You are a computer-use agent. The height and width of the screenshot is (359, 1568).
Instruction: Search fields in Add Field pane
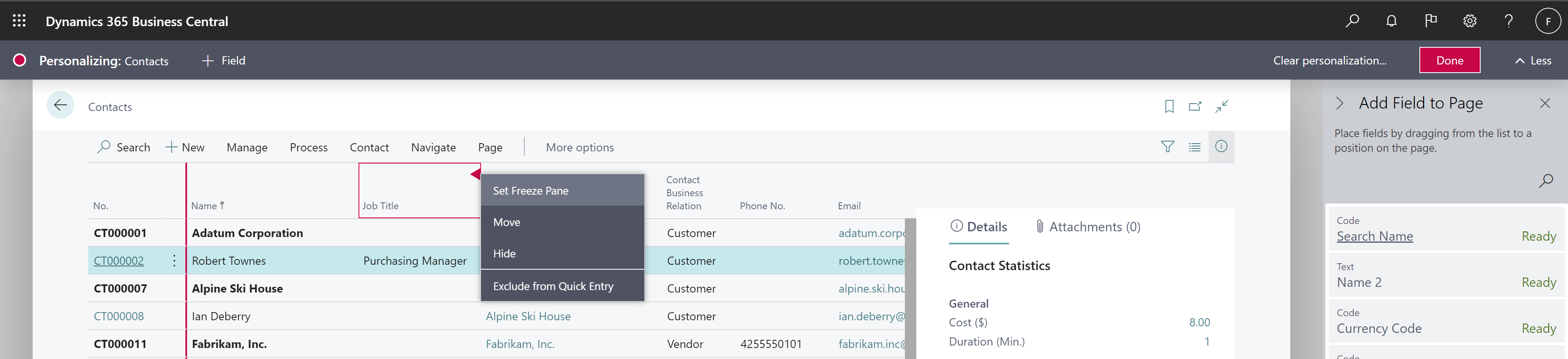[x=1545, y=181]
